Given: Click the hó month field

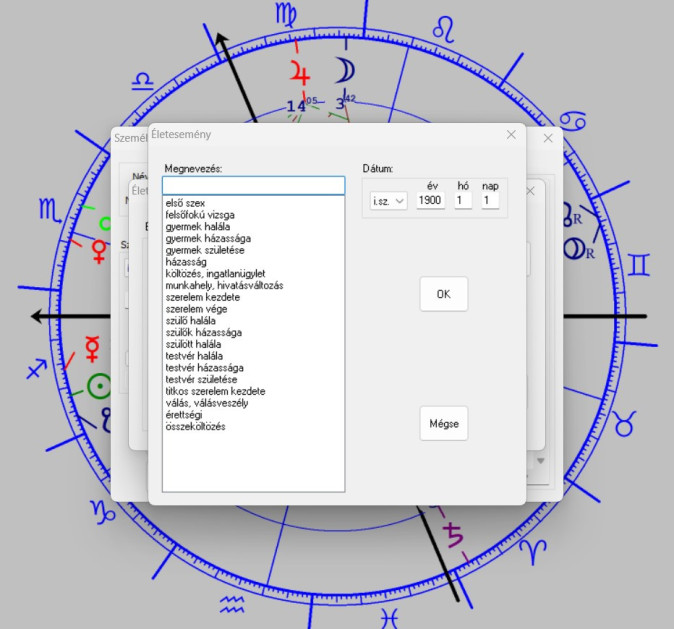Looking at the screenshot, I should pos(462,201).
